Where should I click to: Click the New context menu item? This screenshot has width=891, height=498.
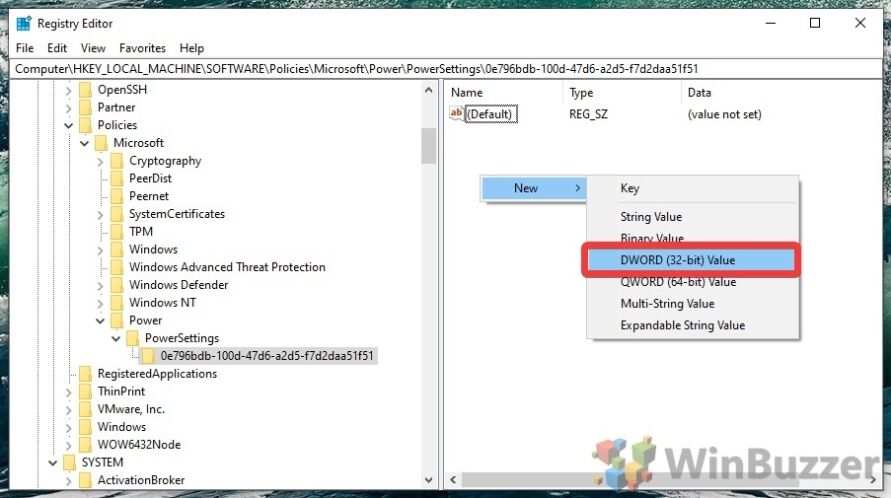pyautogui.click(x=534, y=188)
